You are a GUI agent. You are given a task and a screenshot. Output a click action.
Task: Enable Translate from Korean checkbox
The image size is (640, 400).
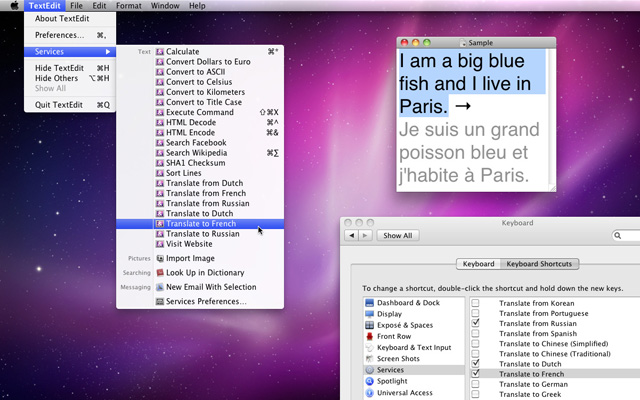click(476, 302)
